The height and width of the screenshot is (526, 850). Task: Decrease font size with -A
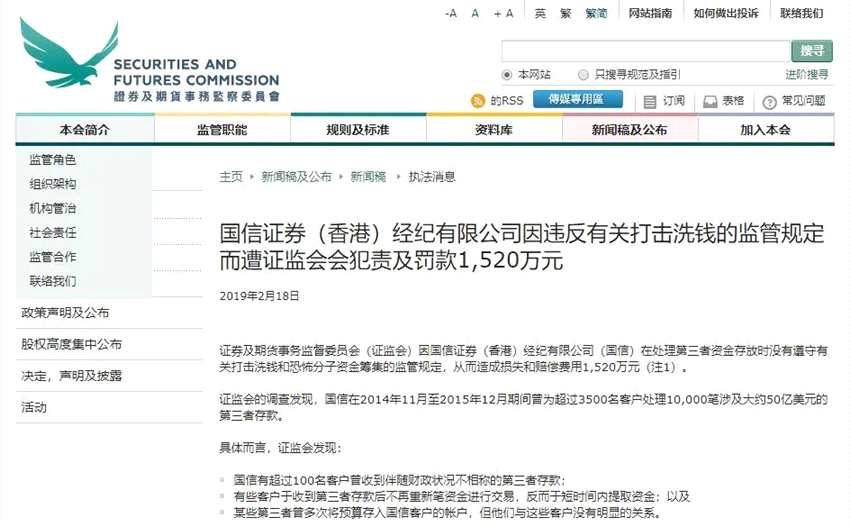point(450,14)
